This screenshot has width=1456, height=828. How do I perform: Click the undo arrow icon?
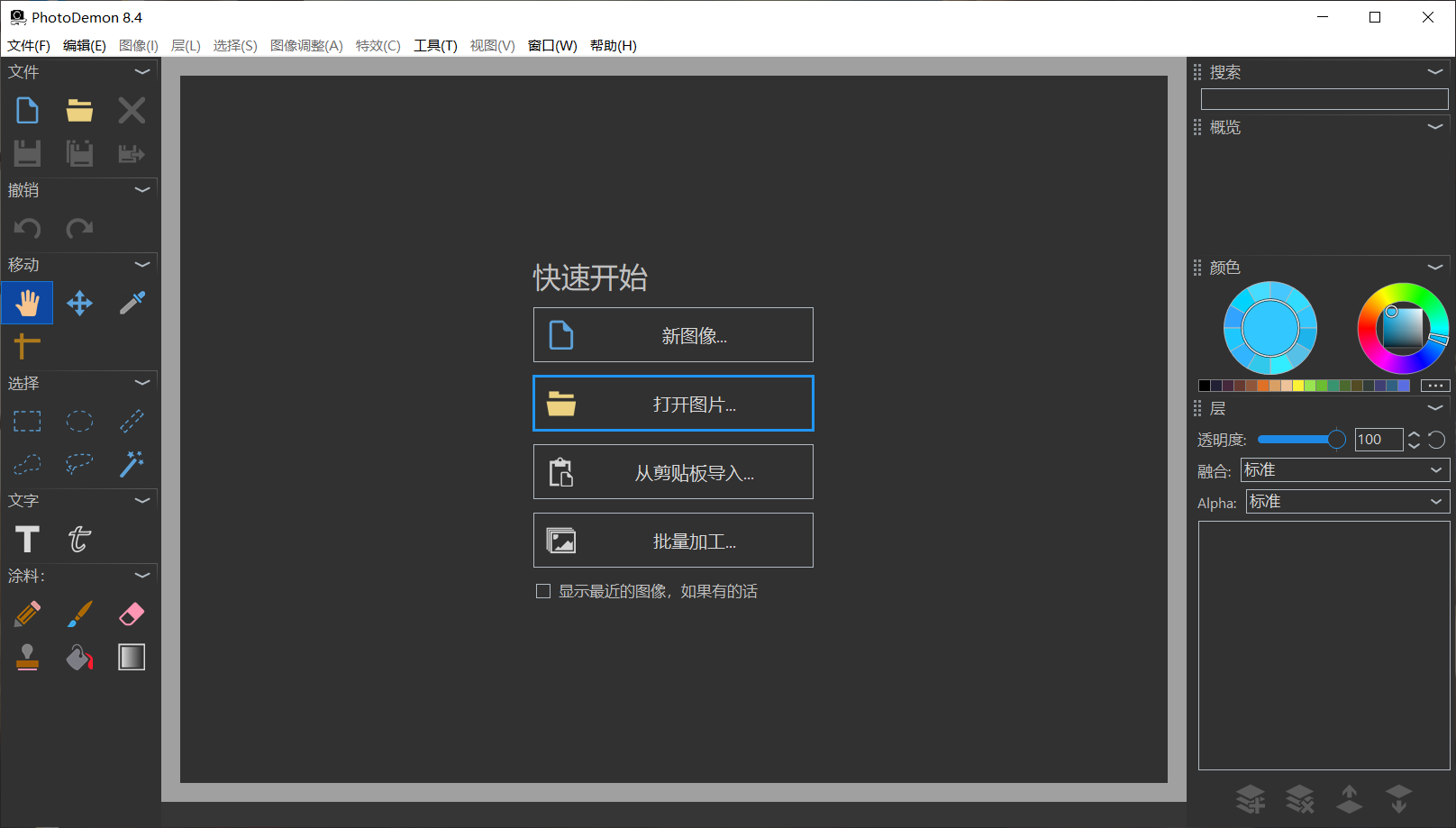point(27,228)
